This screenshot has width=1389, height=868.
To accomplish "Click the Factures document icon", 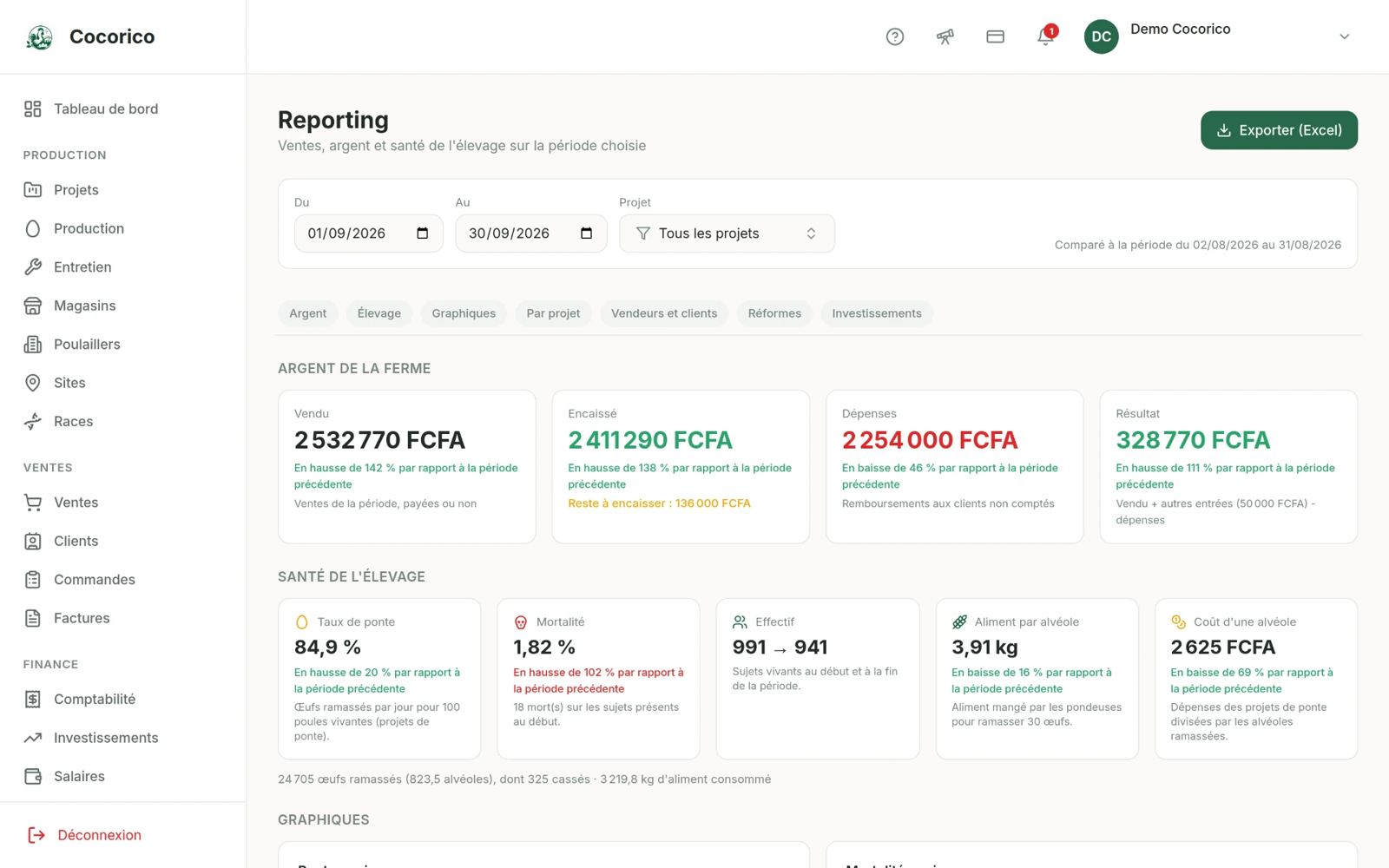I will pos(33,618).
